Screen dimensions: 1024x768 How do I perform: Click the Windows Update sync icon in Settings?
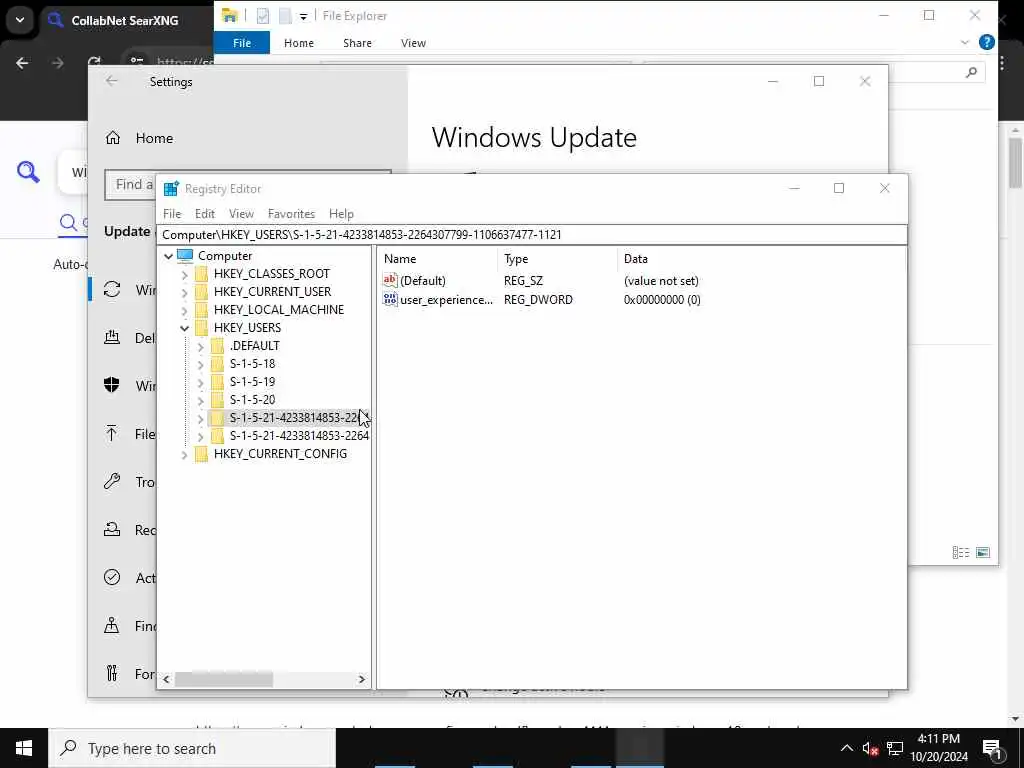(x=112, y=289)
